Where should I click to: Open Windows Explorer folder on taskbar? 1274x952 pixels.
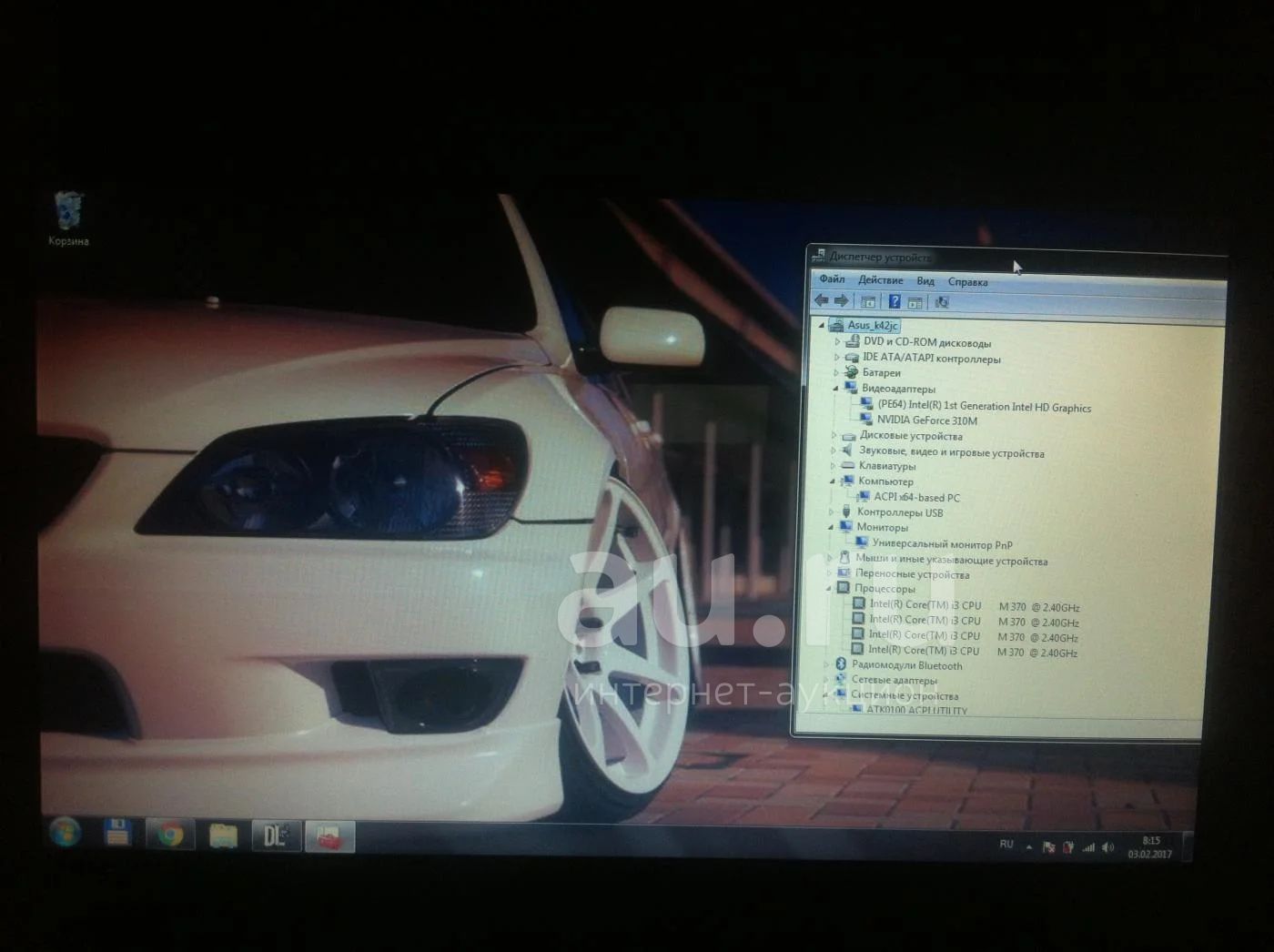coord(223,835)
